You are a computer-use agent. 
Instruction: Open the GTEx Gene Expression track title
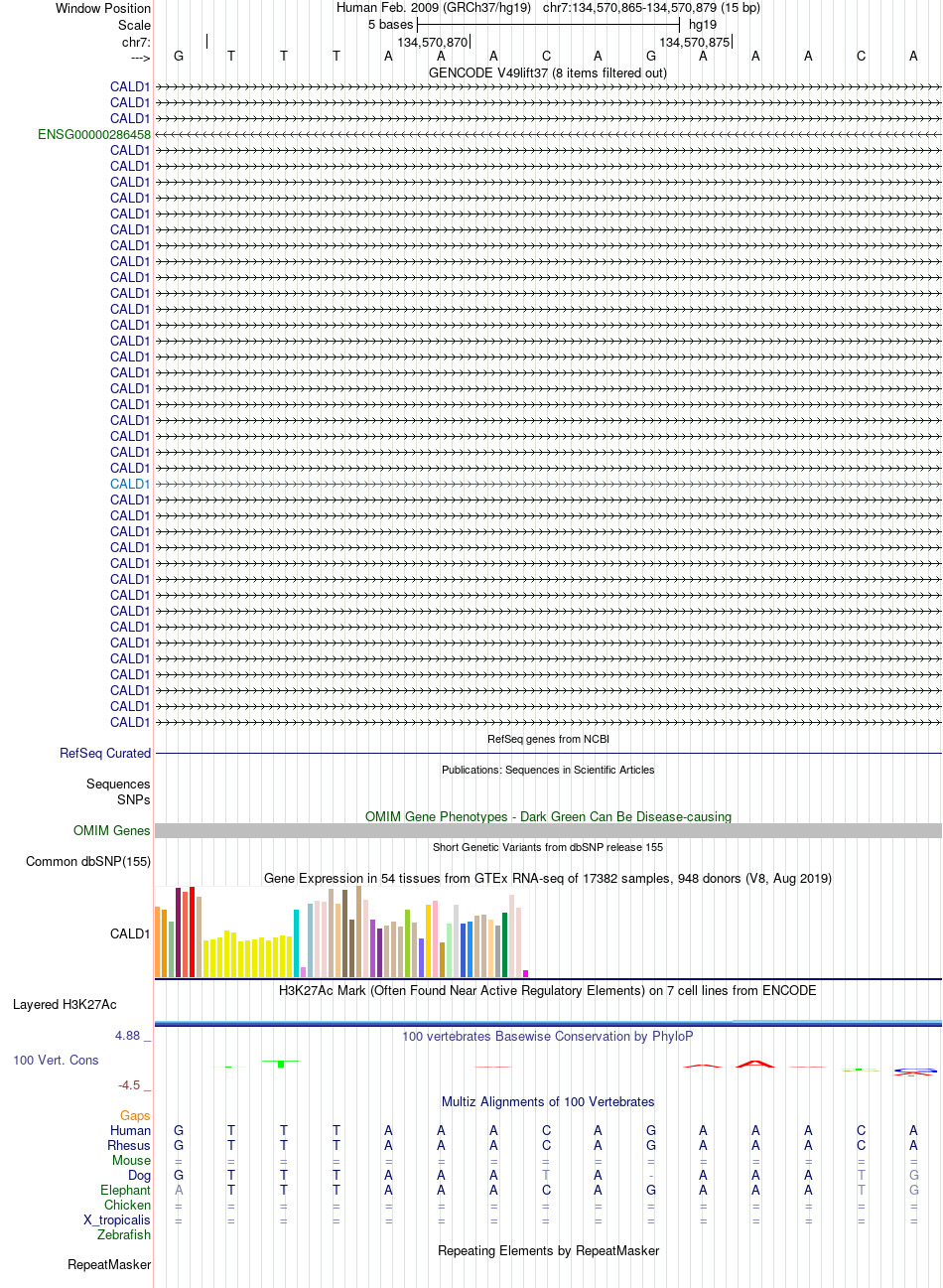[x=548, y=879]
